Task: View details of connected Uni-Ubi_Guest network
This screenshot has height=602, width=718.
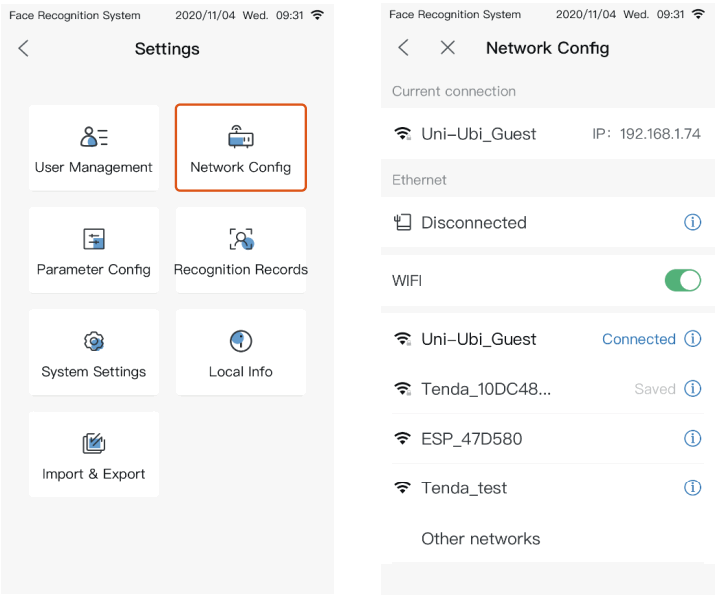Action: (x=692, y=339)
